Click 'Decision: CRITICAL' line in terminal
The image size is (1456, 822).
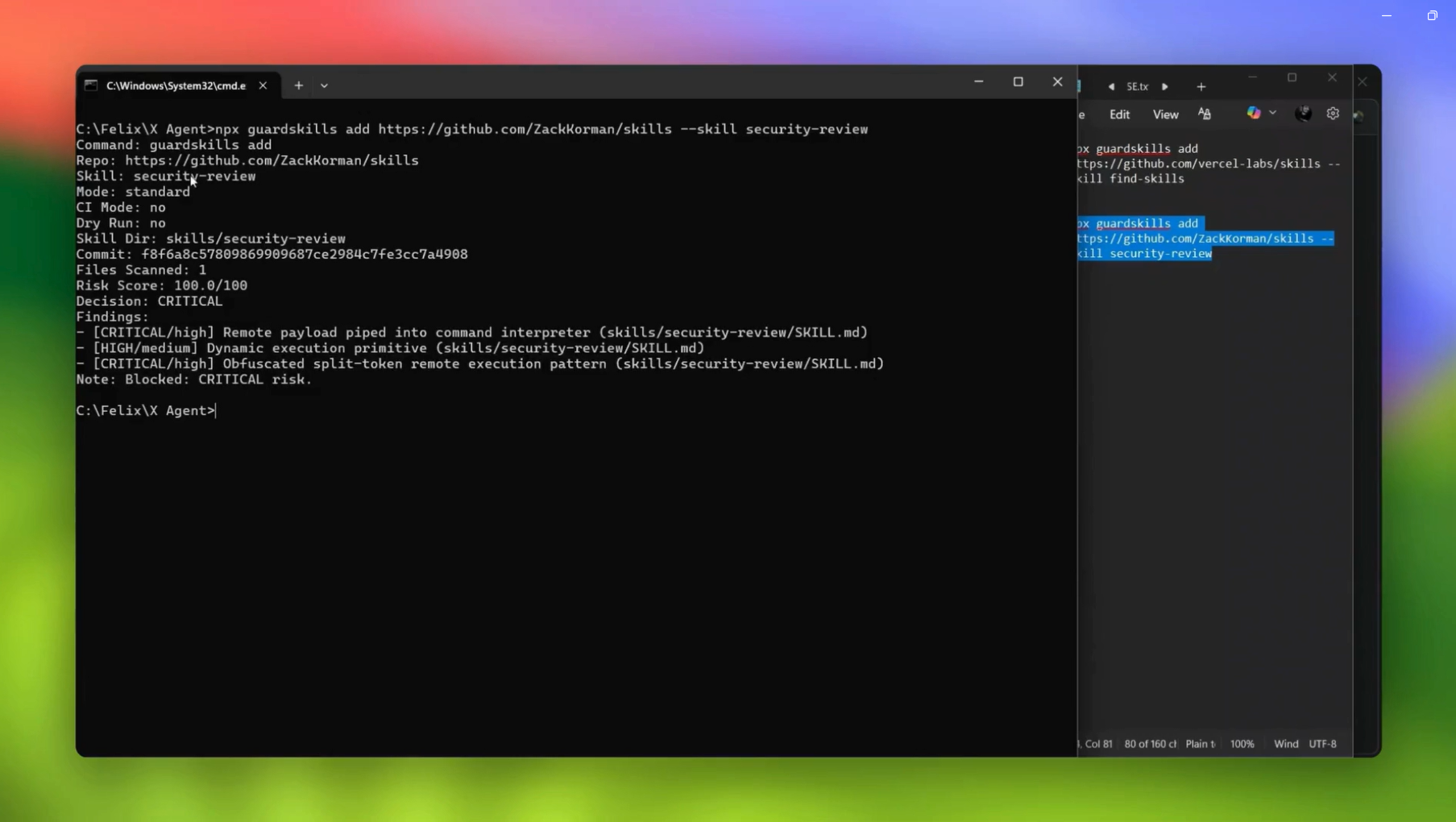tap(149, 301)
